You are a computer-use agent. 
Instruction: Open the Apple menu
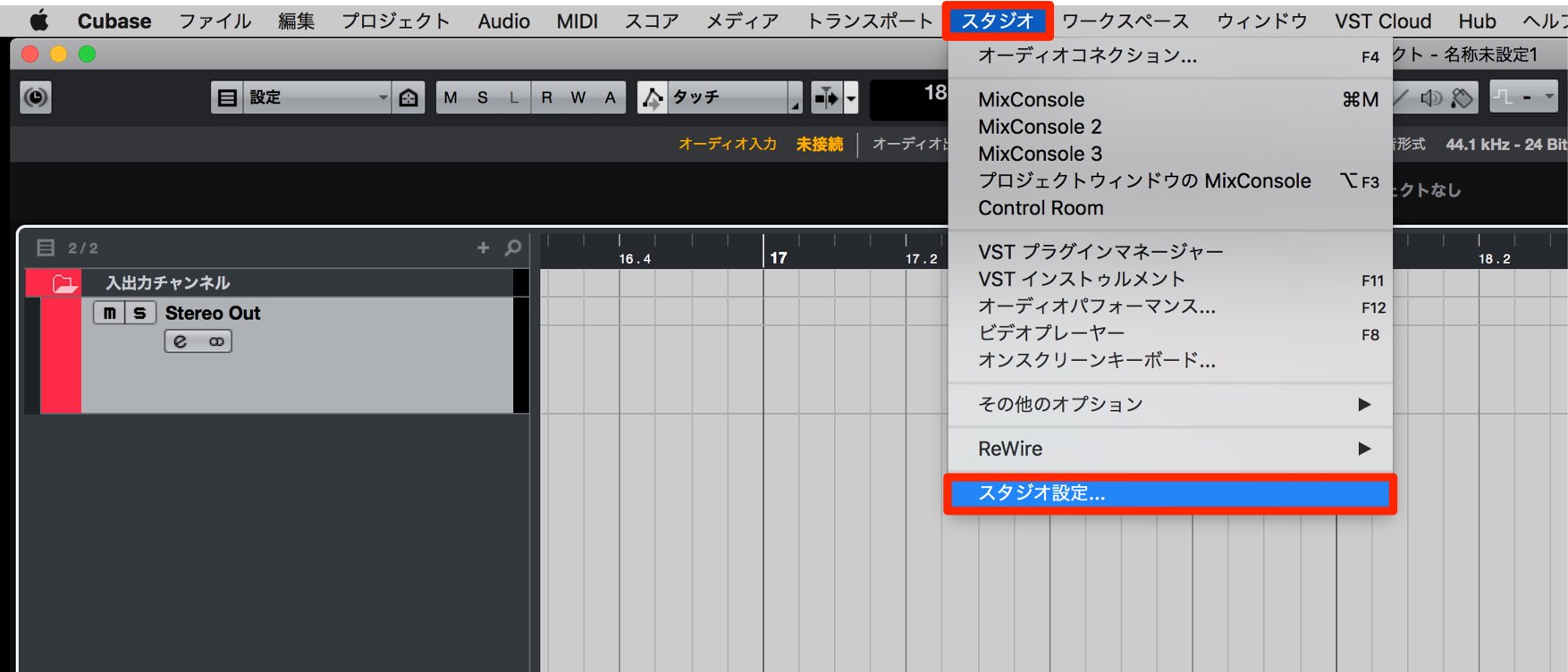point(39,21)
